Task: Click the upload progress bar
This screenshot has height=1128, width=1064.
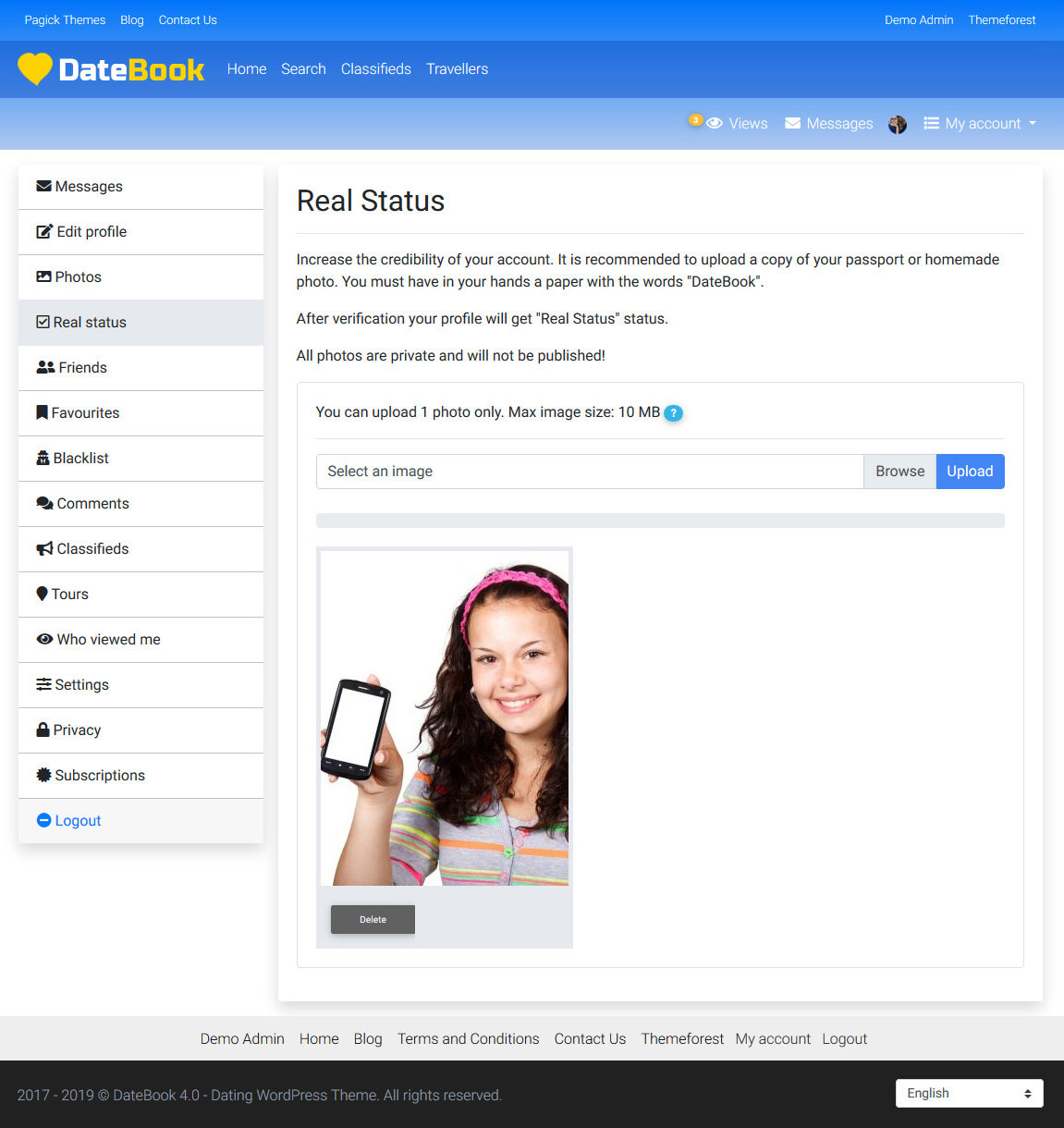Action: click(660, 520)
